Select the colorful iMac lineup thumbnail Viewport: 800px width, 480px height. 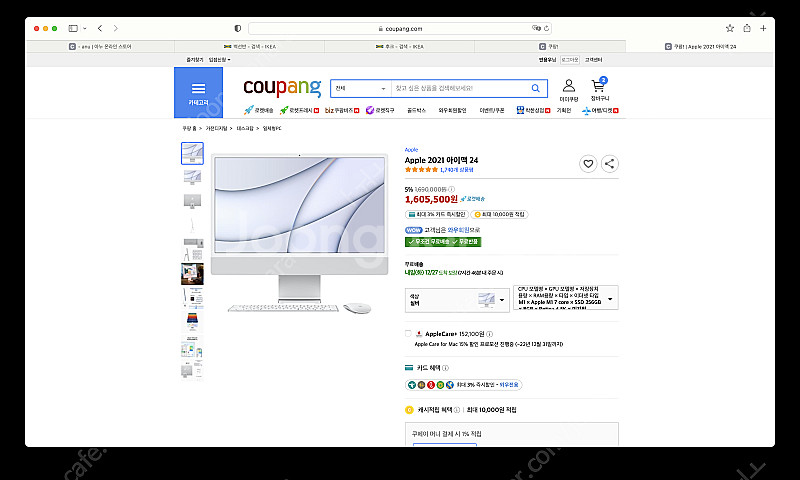pos(192,322)
